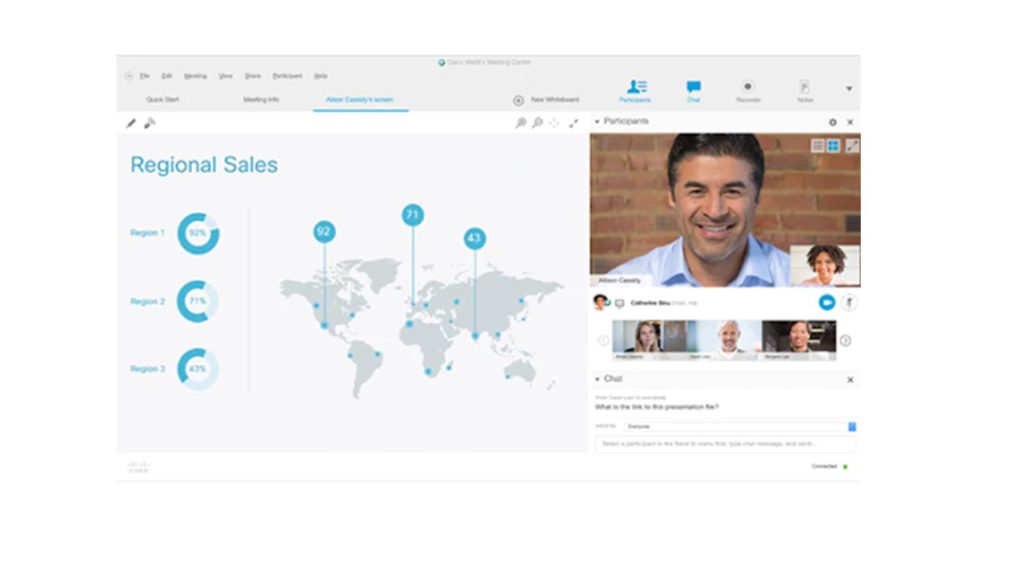Screen dimensions: 1024x576
Task: Click the 43 map pin marker
Action: click(x=475, y=238)
